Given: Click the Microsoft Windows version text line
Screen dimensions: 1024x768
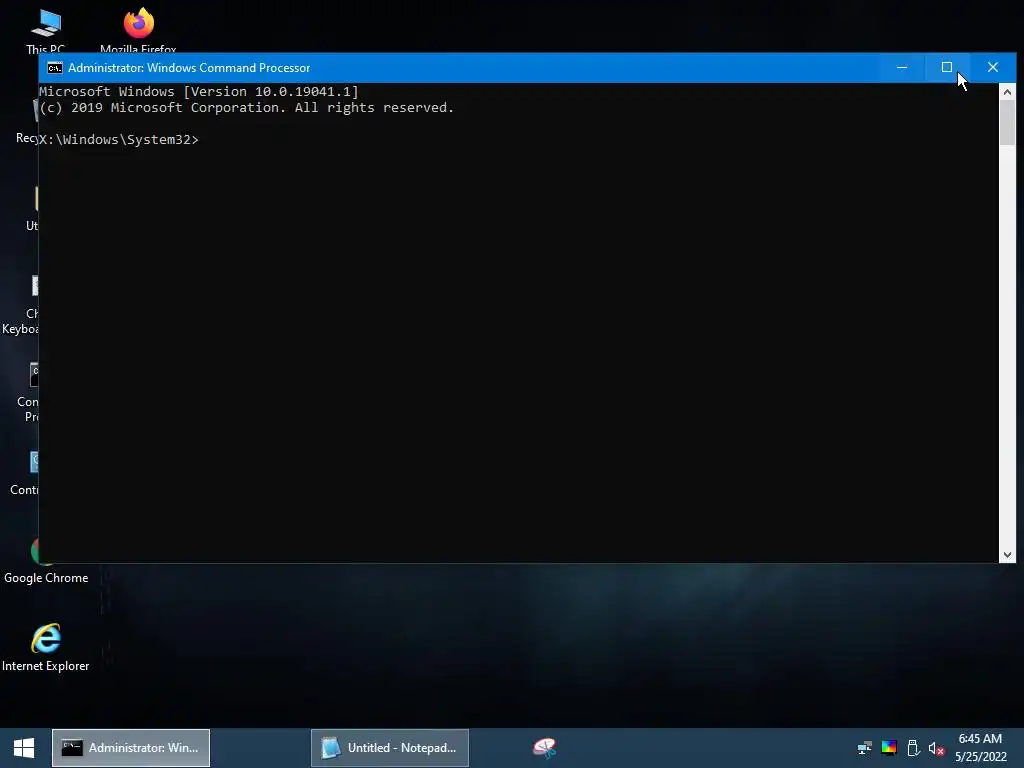Looking at the screenshot, I should point(199,91).
